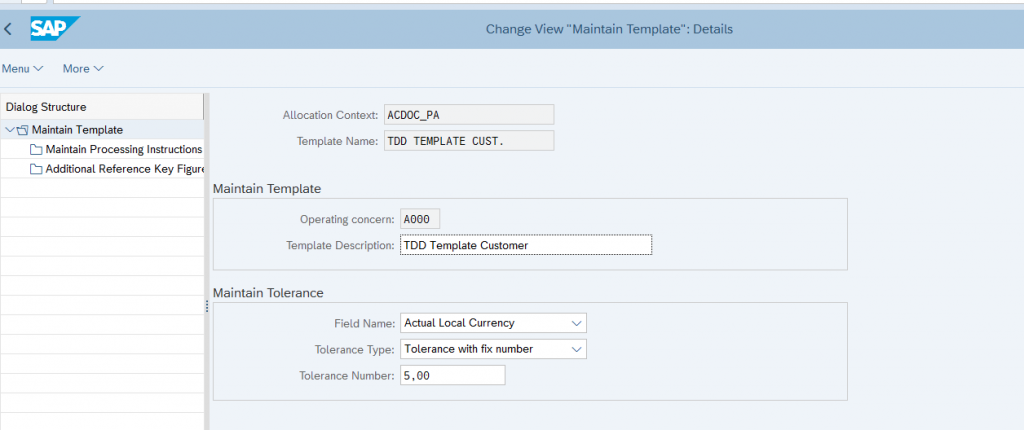Open the Menu dropdown
This screenshot has width=1024, height=430.
point(23,69)
